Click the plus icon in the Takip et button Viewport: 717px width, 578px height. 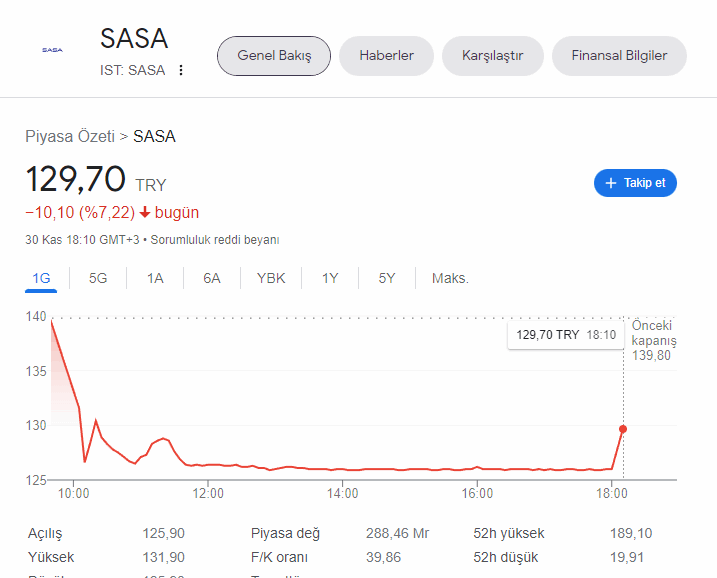[611, 183]
